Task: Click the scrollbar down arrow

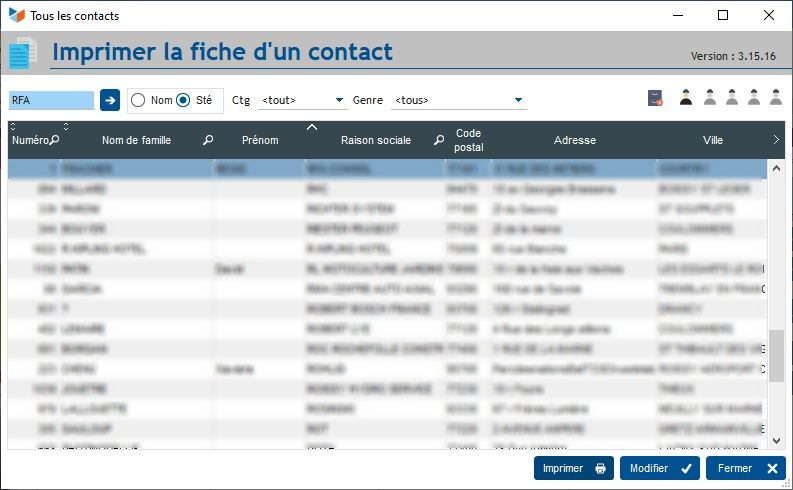Action: coord(776,440)
